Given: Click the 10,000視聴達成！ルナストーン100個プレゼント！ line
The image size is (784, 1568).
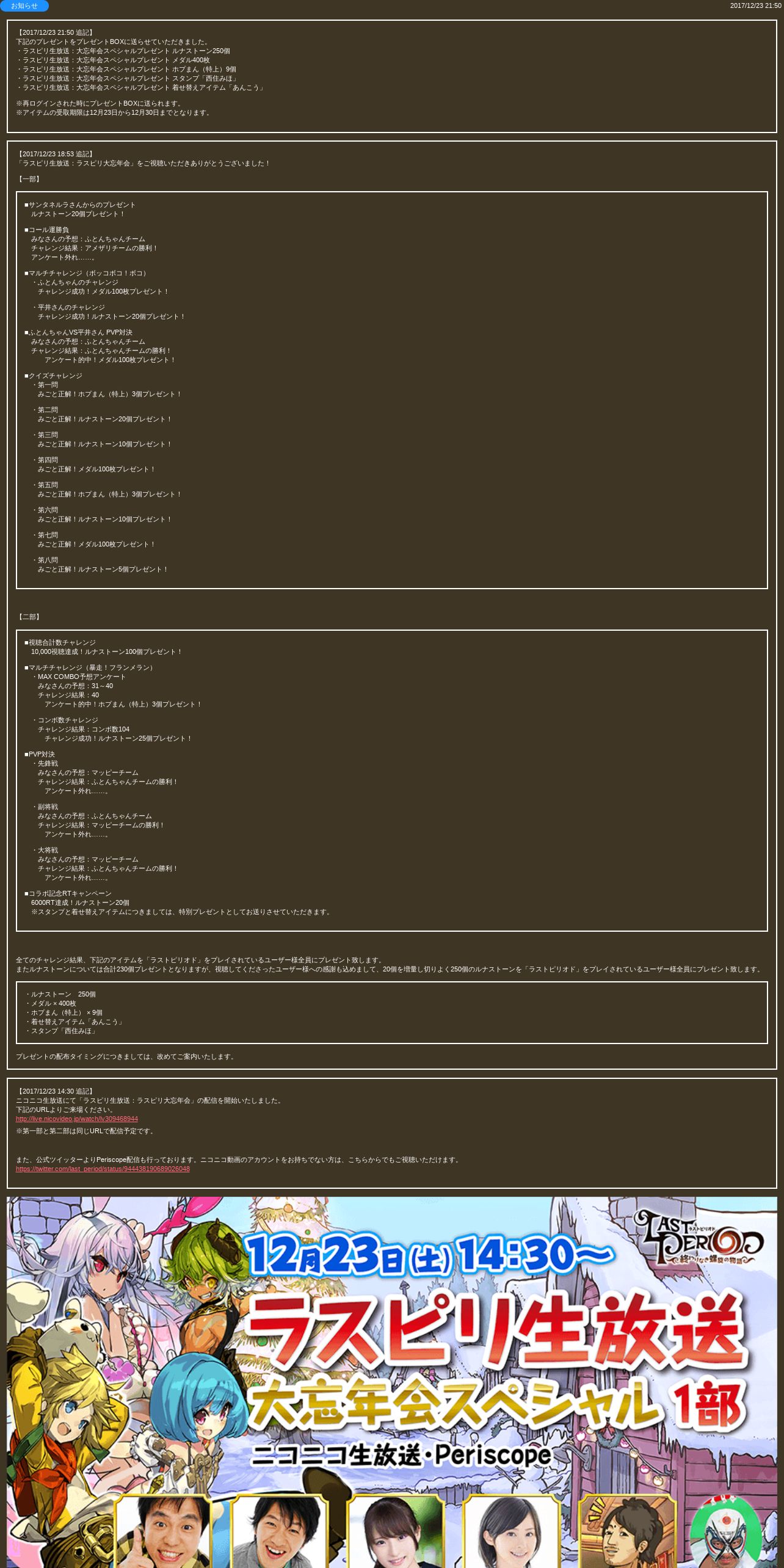Looking at the screenshot, I should tap(107, 652).
